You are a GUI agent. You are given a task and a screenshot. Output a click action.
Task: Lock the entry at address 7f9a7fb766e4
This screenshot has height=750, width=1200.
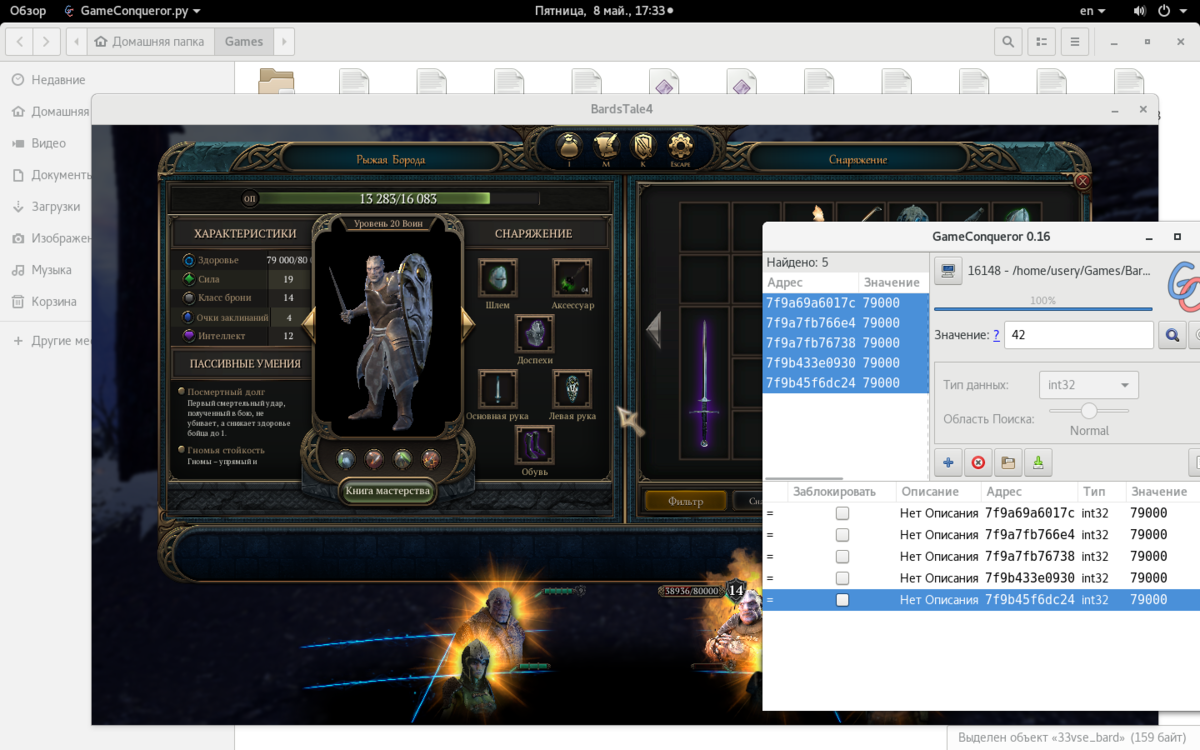click(x=842, y=535)
